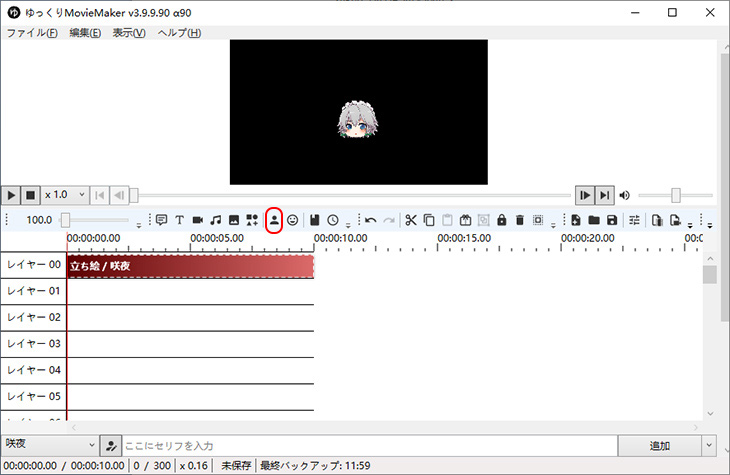Open the 編集(E) menu
This screenshot has height=475, width=730.
click(x=85, y=33)
